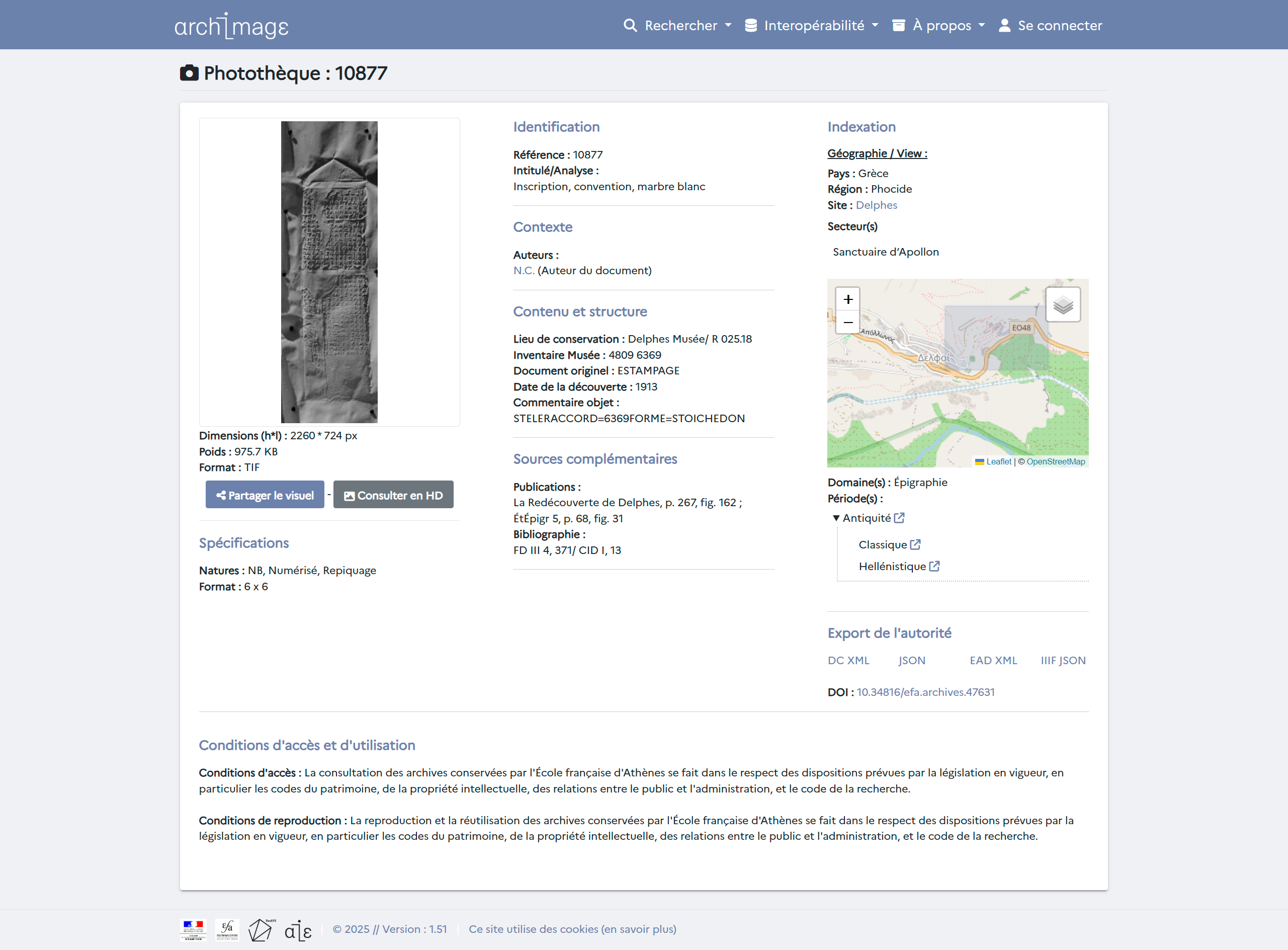Open the map layers control
The height and width of the screenshot is (950, 1288).
(x=1062, y=305)
